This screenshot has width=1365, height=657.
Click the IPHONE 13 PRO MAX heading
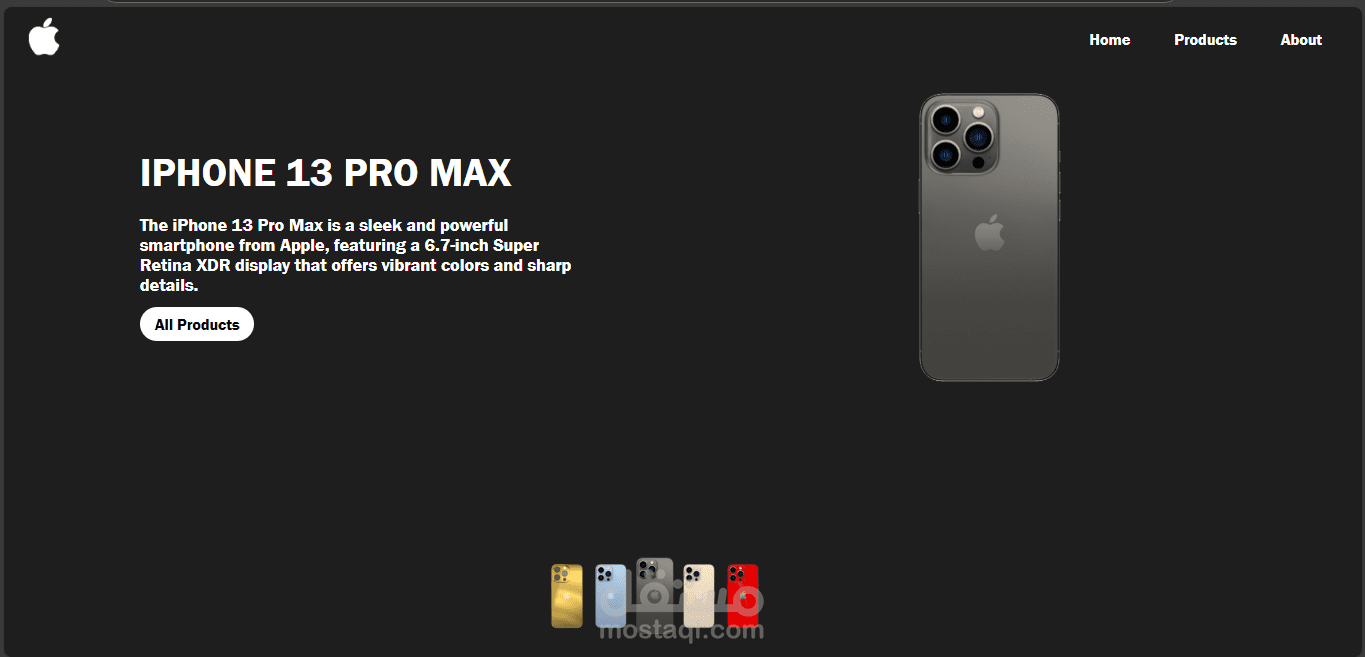(x=325, y=173)
